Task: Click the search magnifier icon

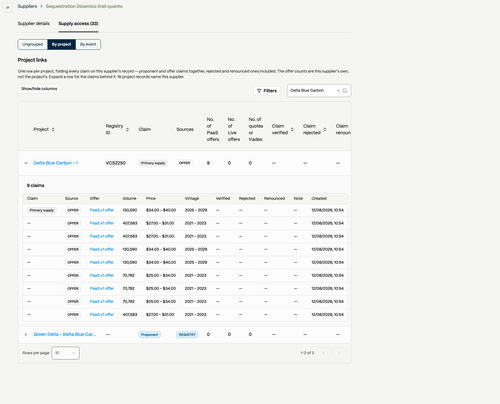Action: coord(345,91)
